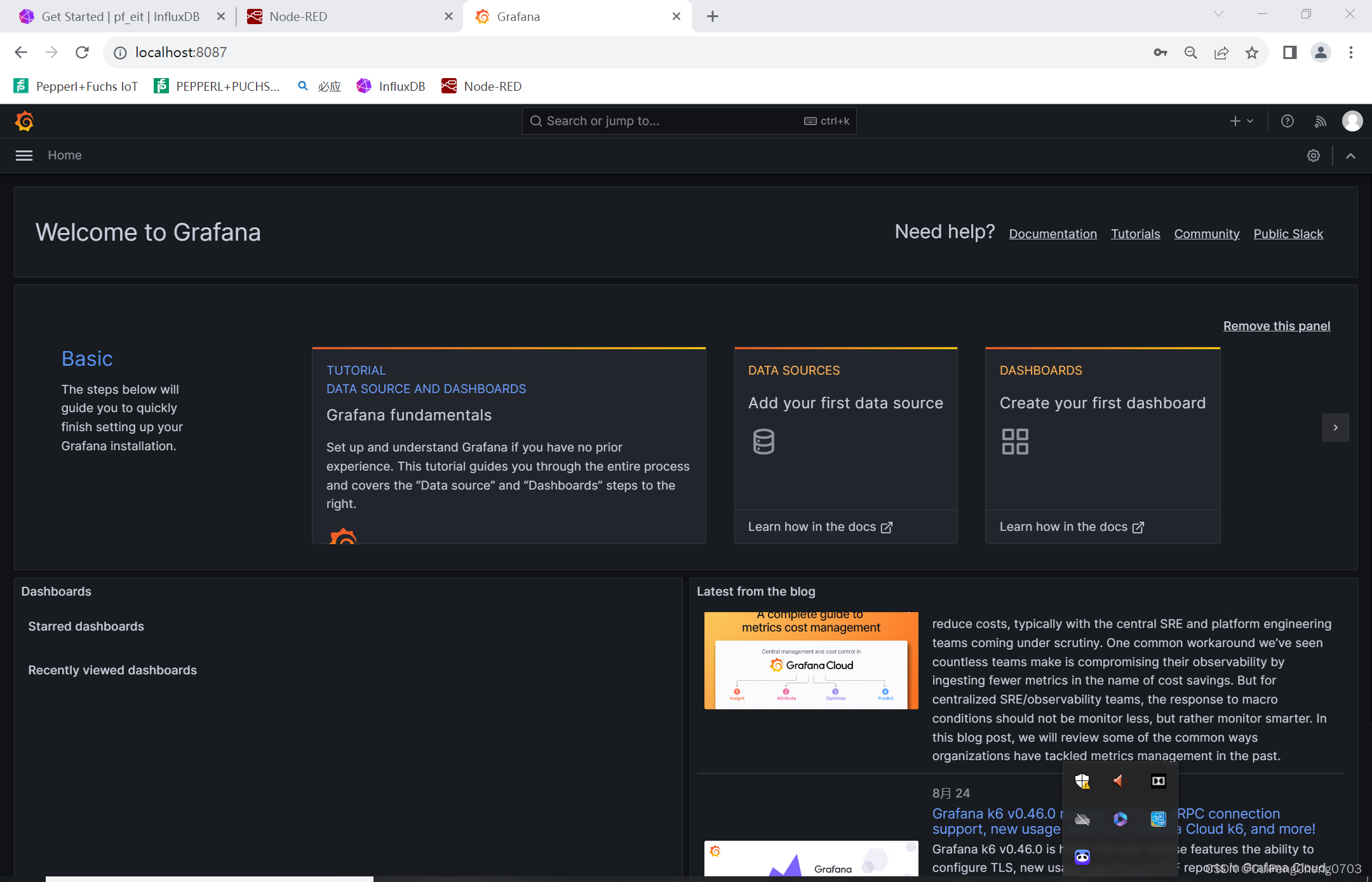Click the dashboards grid icon

1014,441
